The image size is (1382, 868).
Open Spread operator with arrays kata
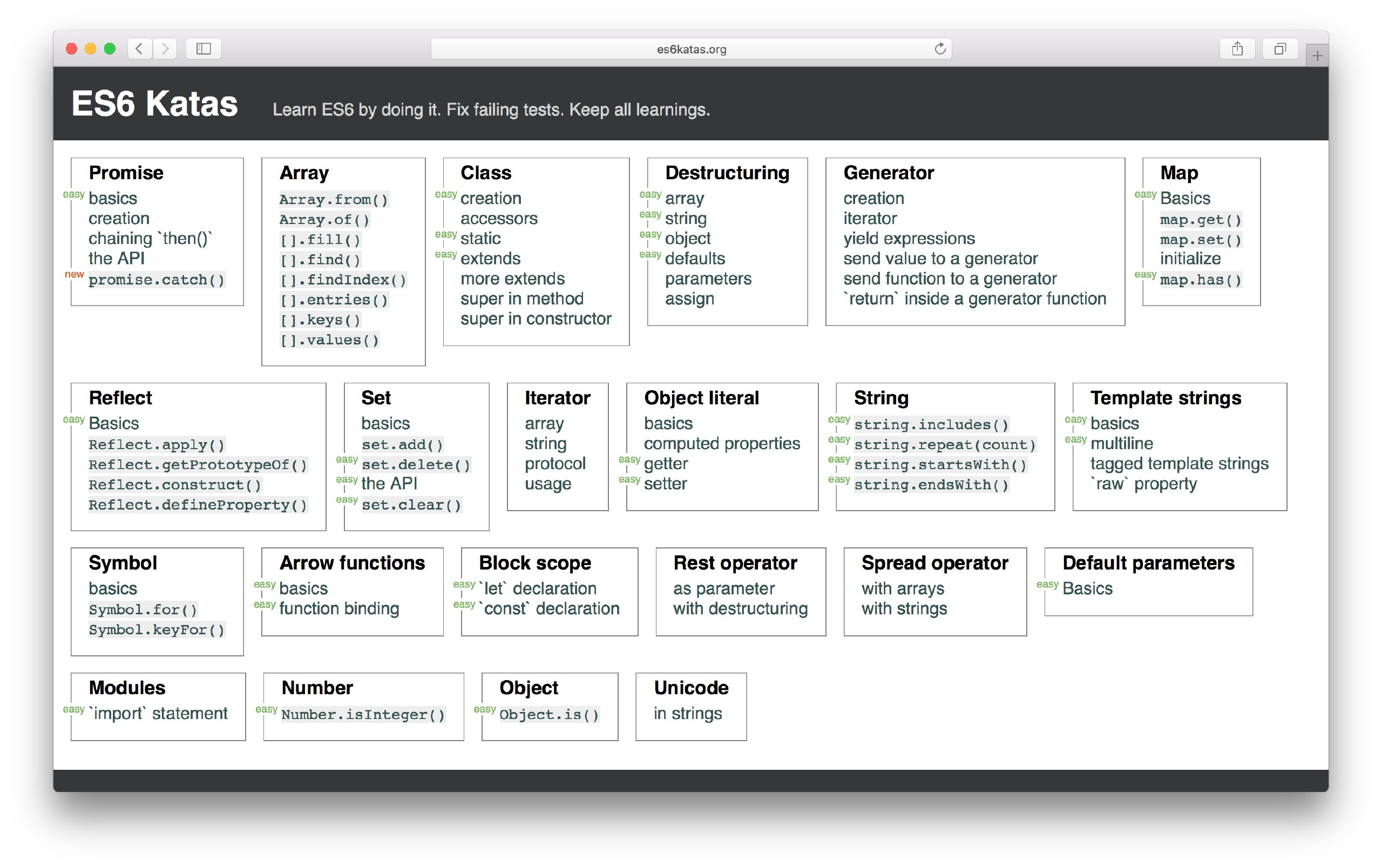(903, 588)
